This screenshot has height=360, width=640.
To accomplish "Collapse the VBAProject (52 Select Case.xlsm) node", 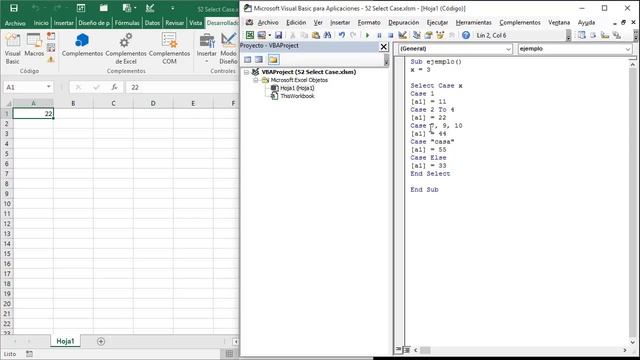I will tap(247, 72).
